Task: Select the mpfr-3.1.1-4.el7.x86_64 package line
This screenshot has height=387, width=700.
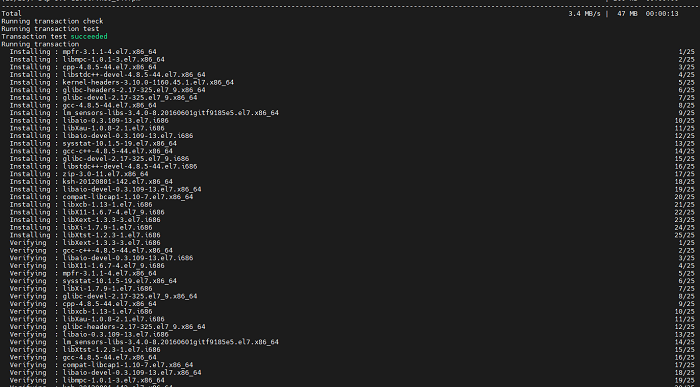Action: point(83,52)
